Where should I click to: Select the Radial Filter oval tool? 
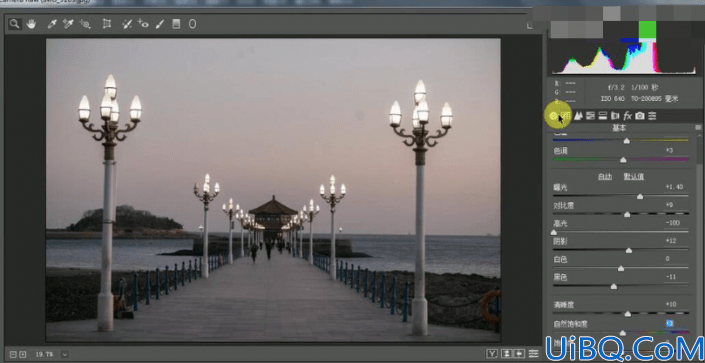[192, 24]
